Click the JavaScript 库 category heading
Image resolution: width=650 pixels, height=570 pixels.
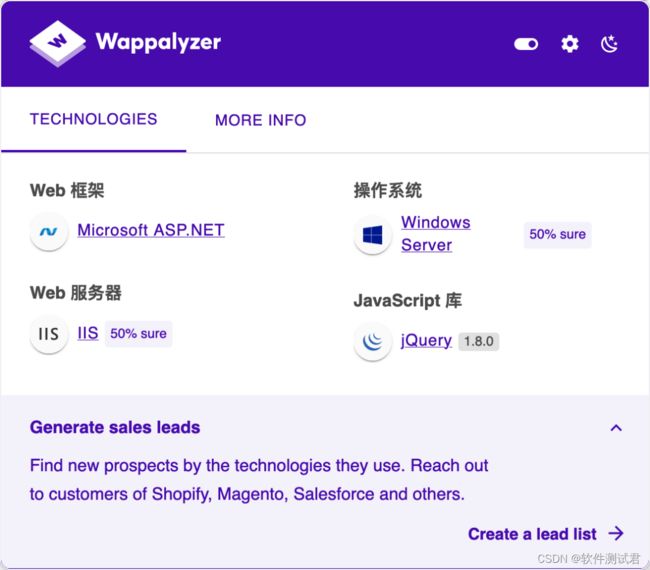[407, 301]
